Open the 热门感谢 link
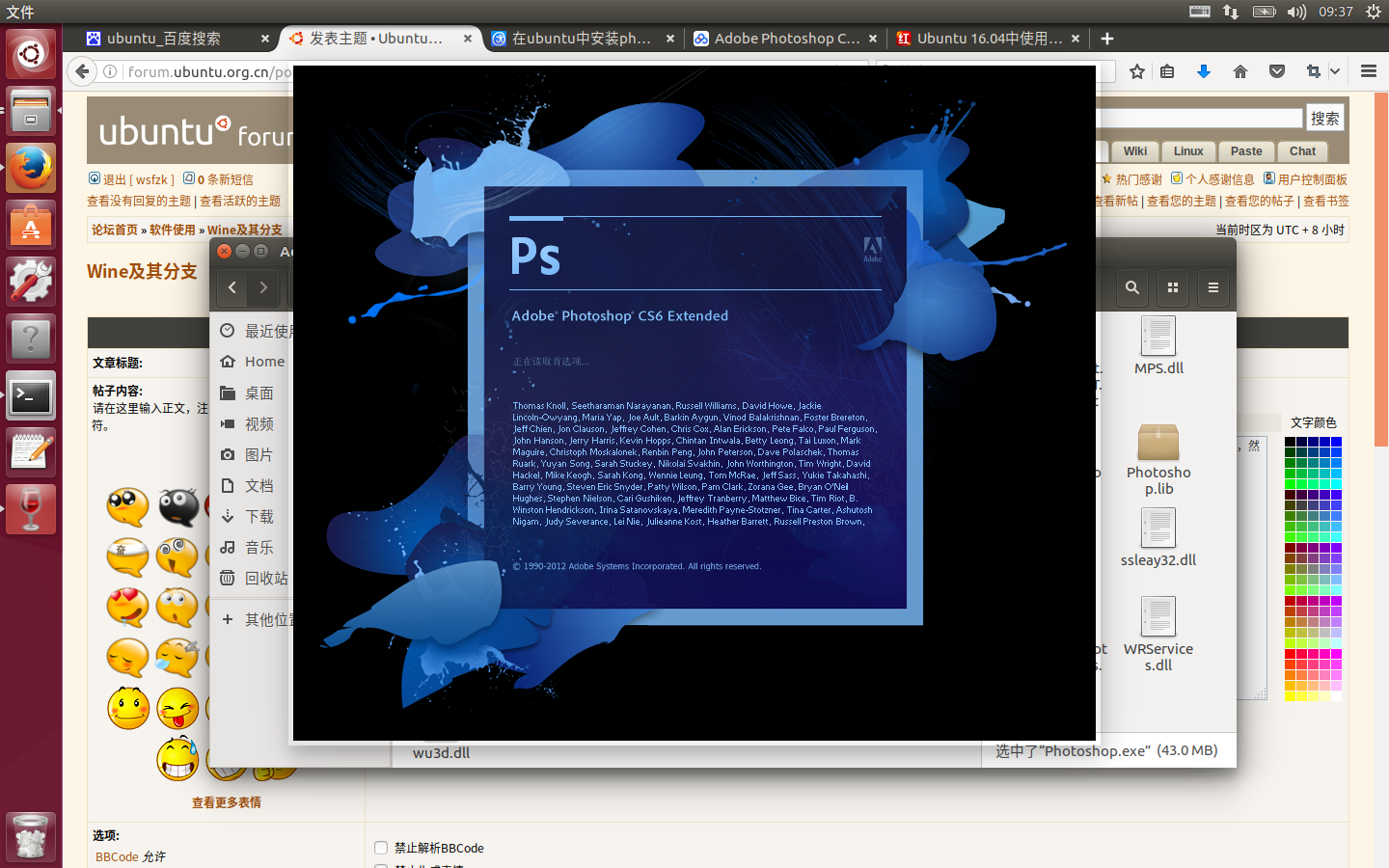Screen dimensions: 1389x868 [1139, 179]
